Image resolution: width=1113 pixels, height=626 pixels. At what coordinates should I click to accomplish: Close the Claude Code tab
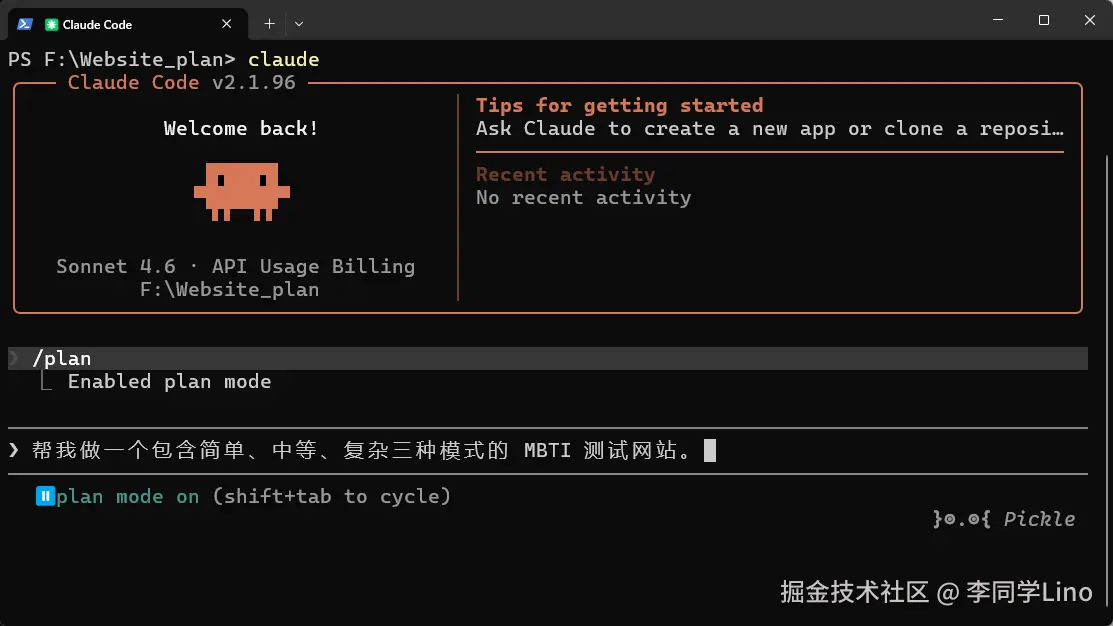[228, 24]
